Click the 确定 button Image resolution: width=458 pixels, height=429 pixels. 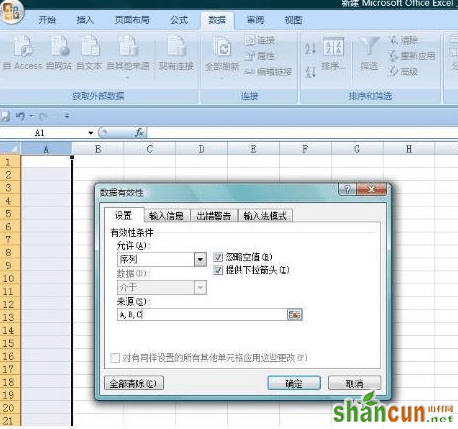tap(294, 383)
